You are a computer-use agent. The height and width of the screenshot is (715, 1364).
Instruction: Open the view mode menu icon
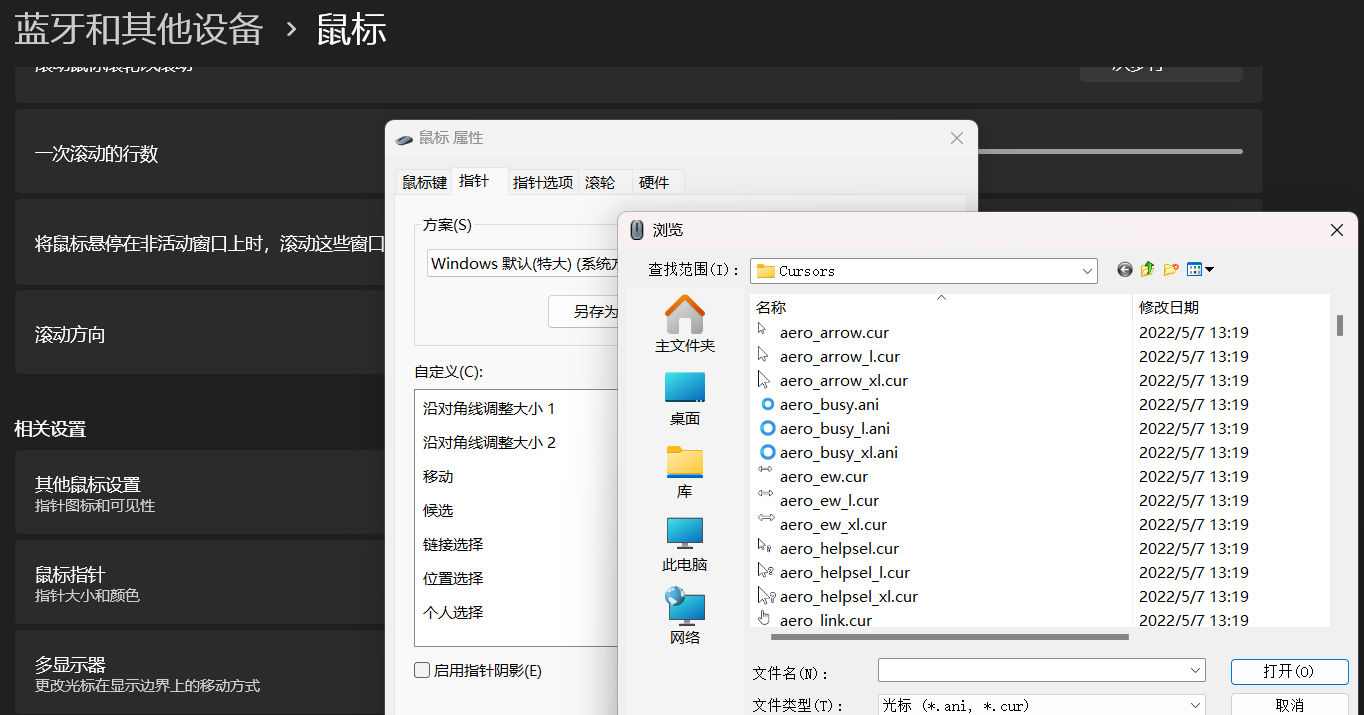click(1198, 269)
